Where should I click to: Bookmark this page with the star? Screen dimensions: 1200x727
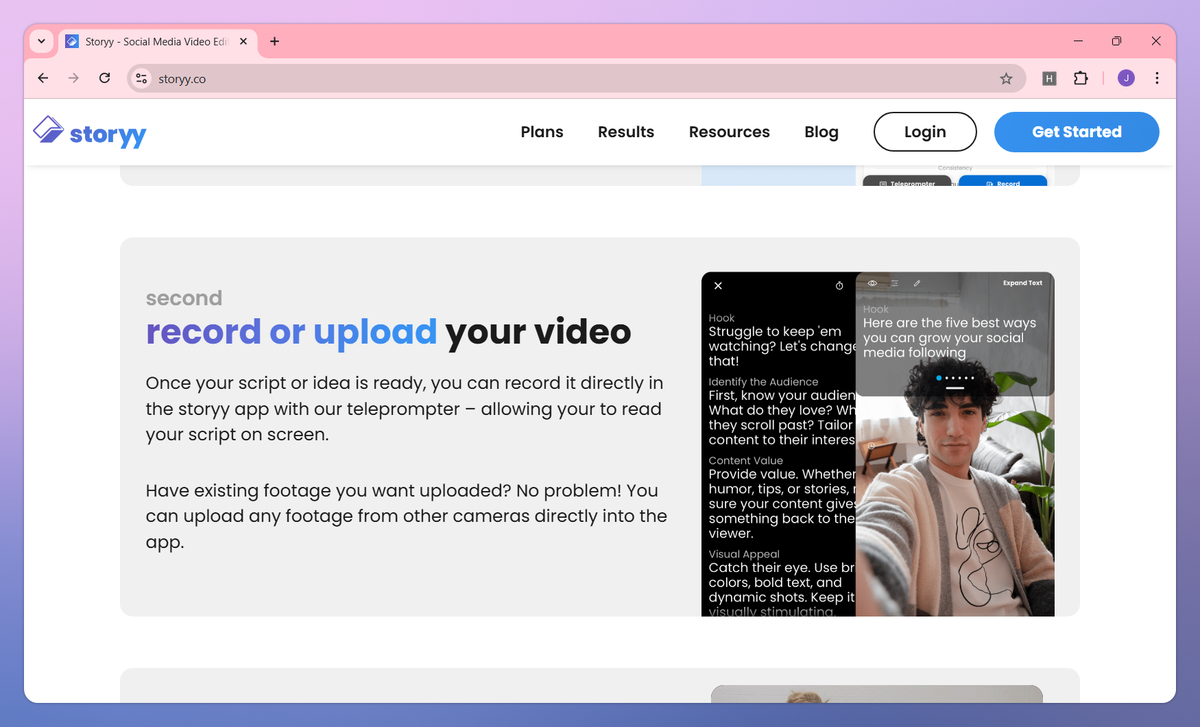[x=1006, y=78]
